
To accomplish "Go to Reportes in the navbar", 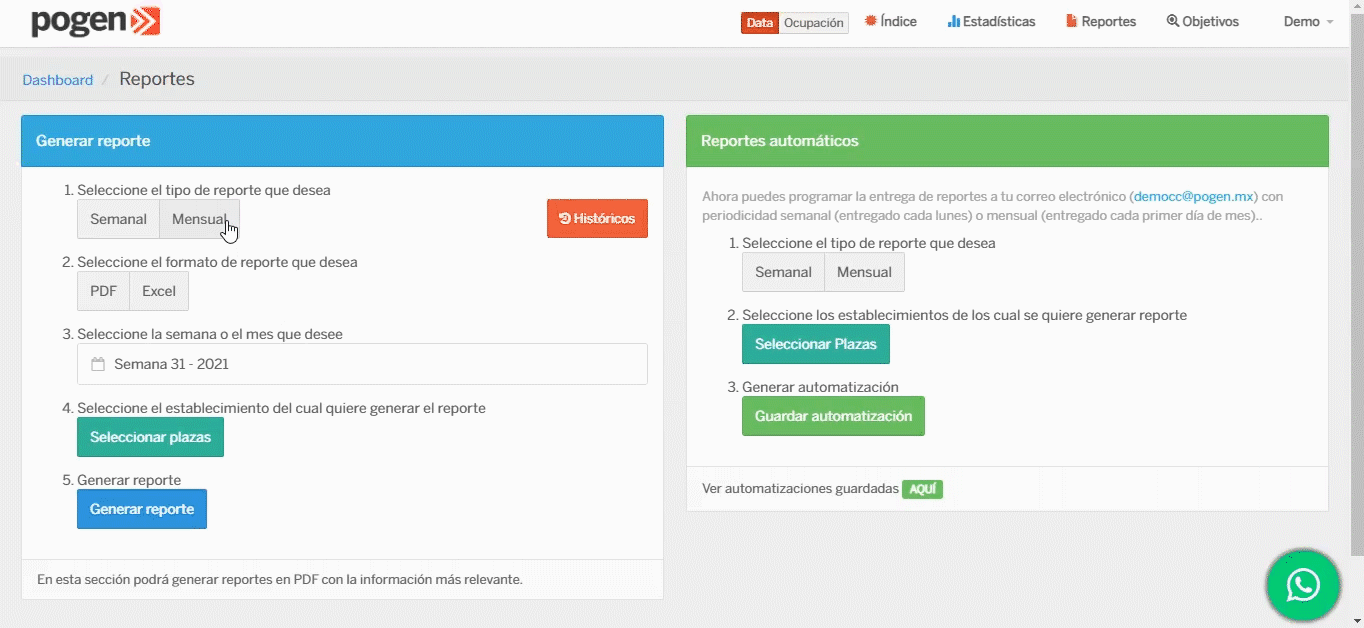I will [x=1100, y=22].
